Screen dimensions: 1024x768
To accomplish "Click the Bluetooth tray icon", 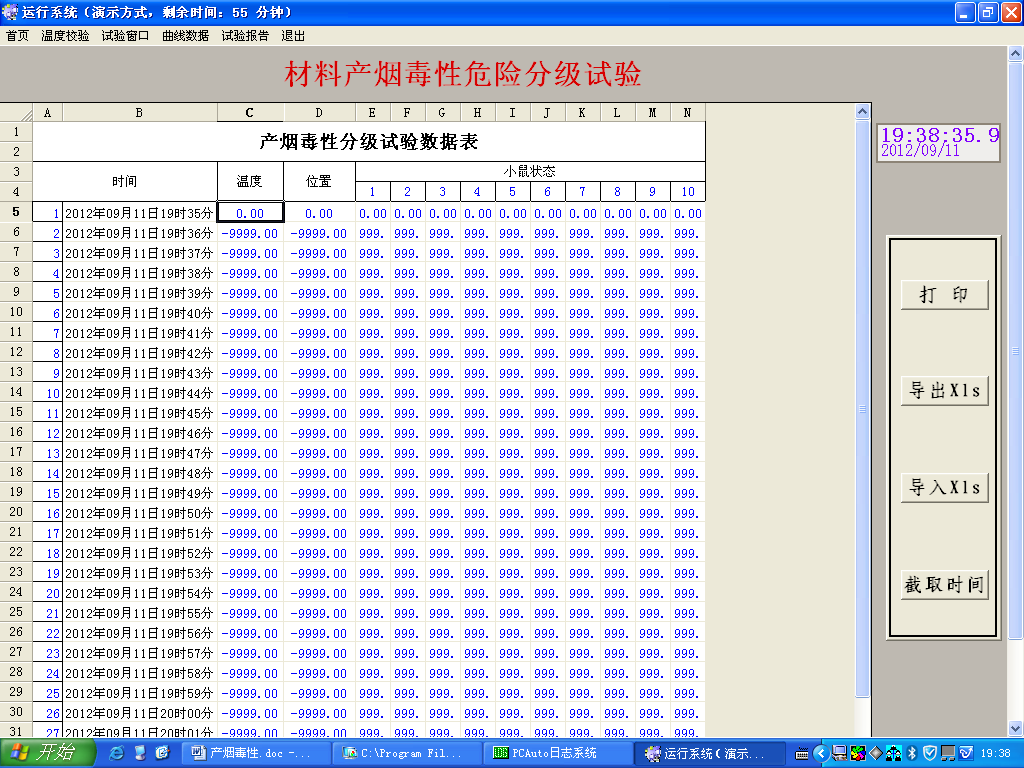I will pyautogui.click(x=911, y=753).
